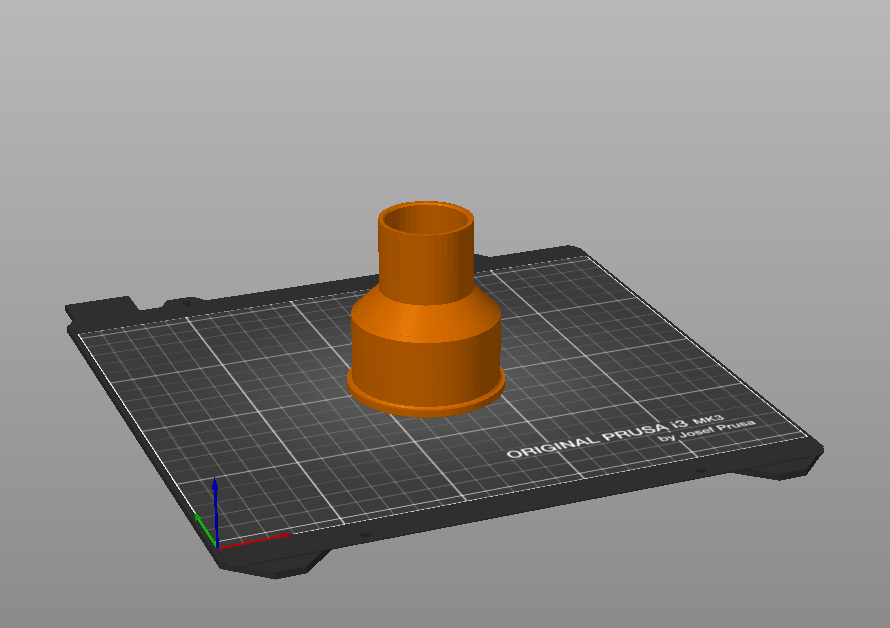Click the bottom flange rim of the model
The width and height of the screenshot is (890, 628).
[425, 405]
